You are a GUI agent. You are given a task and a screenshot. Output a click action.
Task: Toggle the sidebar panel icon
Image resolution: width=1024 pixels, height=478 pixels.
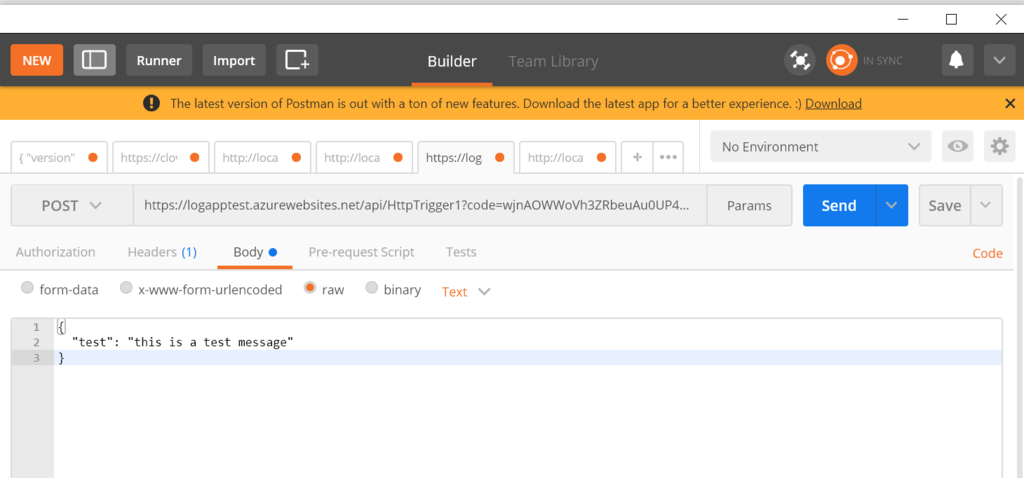(94, 60)
